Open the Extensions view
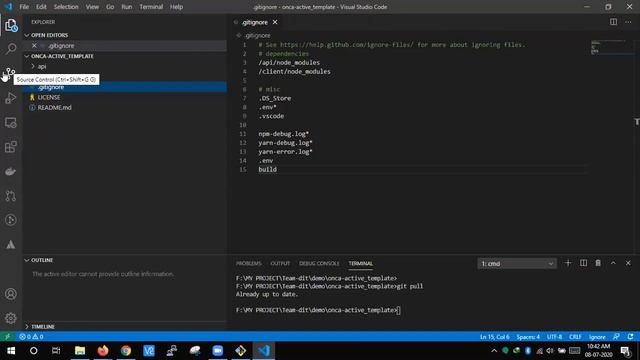640x360 pixels. point(11,147)
